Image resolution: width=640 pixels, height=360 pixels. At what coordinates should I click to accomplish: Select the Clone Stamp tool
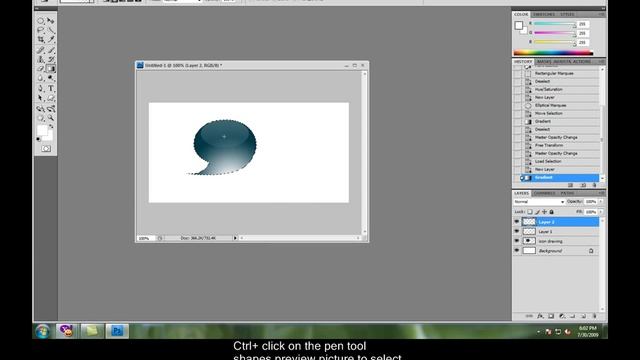(x=40, y=60)
